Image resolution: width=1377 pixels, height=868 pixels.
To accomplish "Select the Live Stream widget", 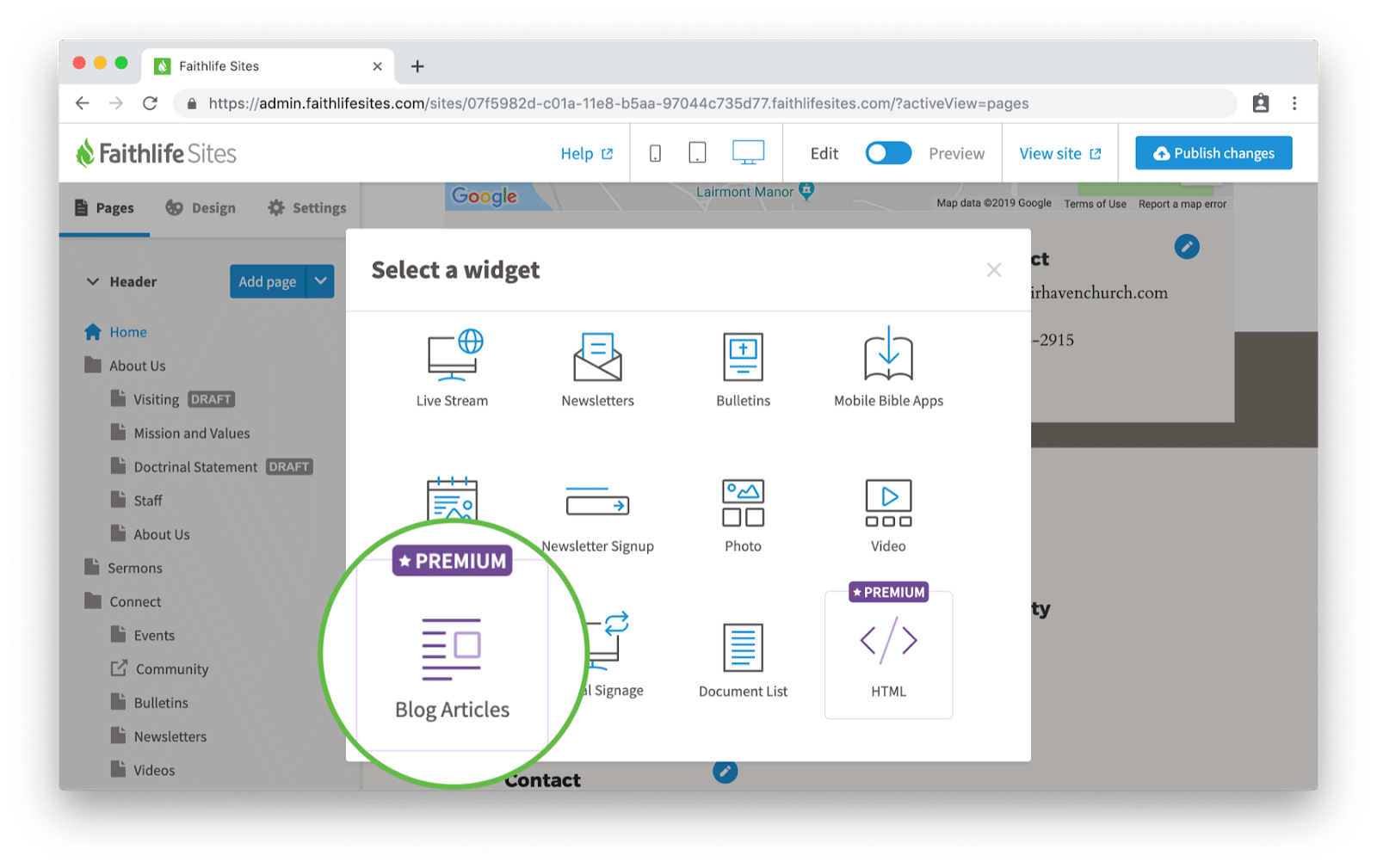I will tap(452, 368).
